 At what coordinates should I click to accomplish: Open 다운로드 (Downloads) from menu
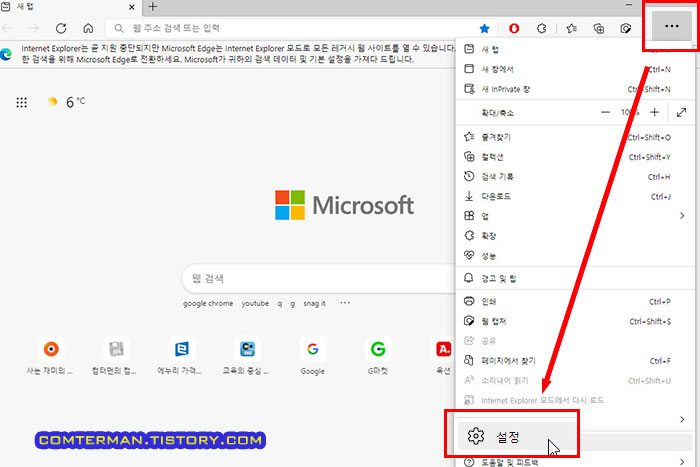[575, 196]
